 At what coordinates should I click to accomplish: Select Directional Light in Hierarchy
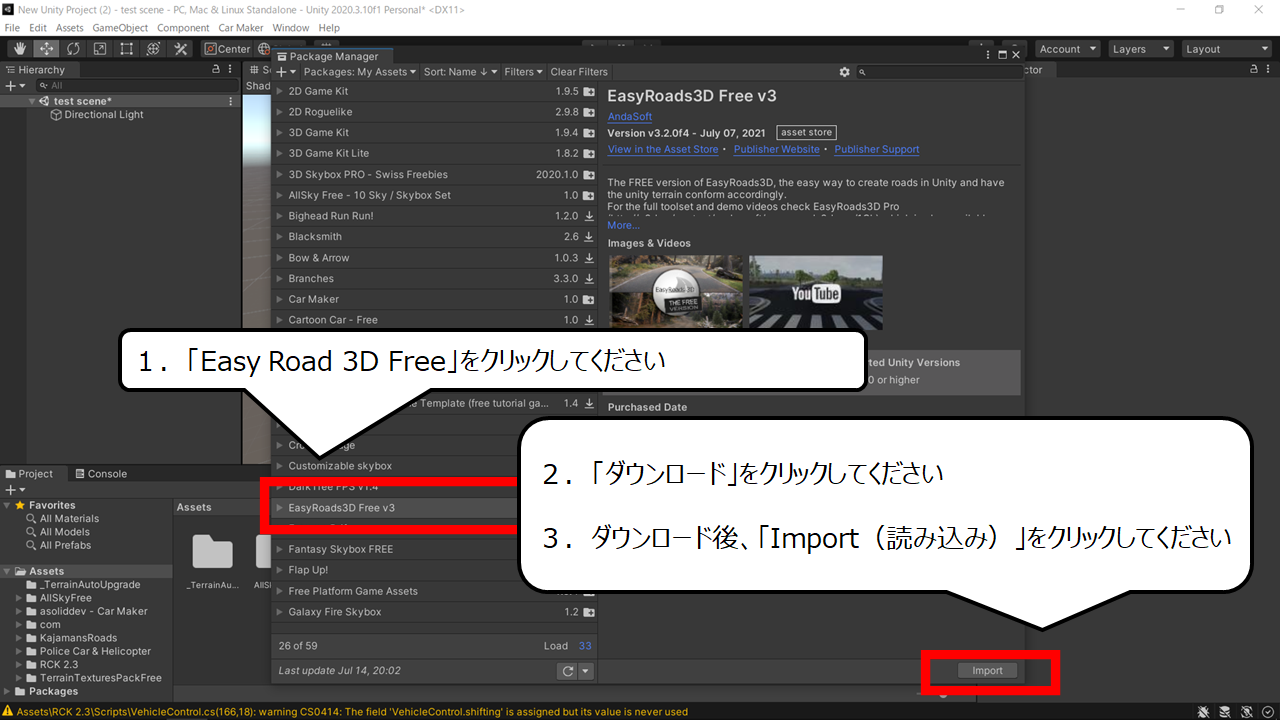(x=103, y=115)
